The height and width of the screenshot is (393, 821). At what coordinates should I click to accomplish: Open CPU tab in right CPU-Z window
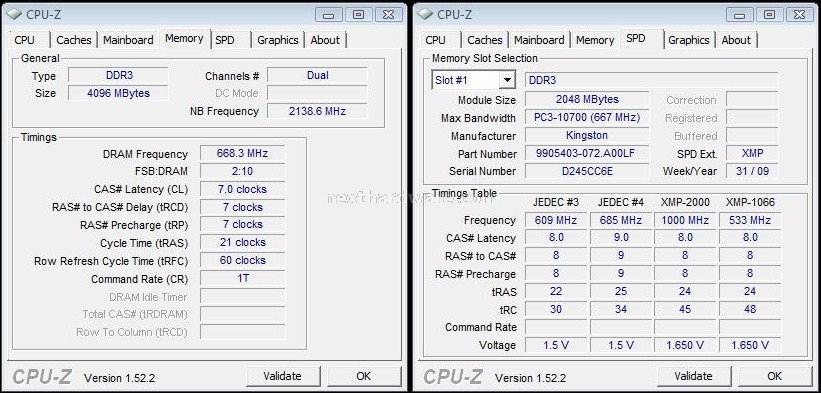[436, 40]
